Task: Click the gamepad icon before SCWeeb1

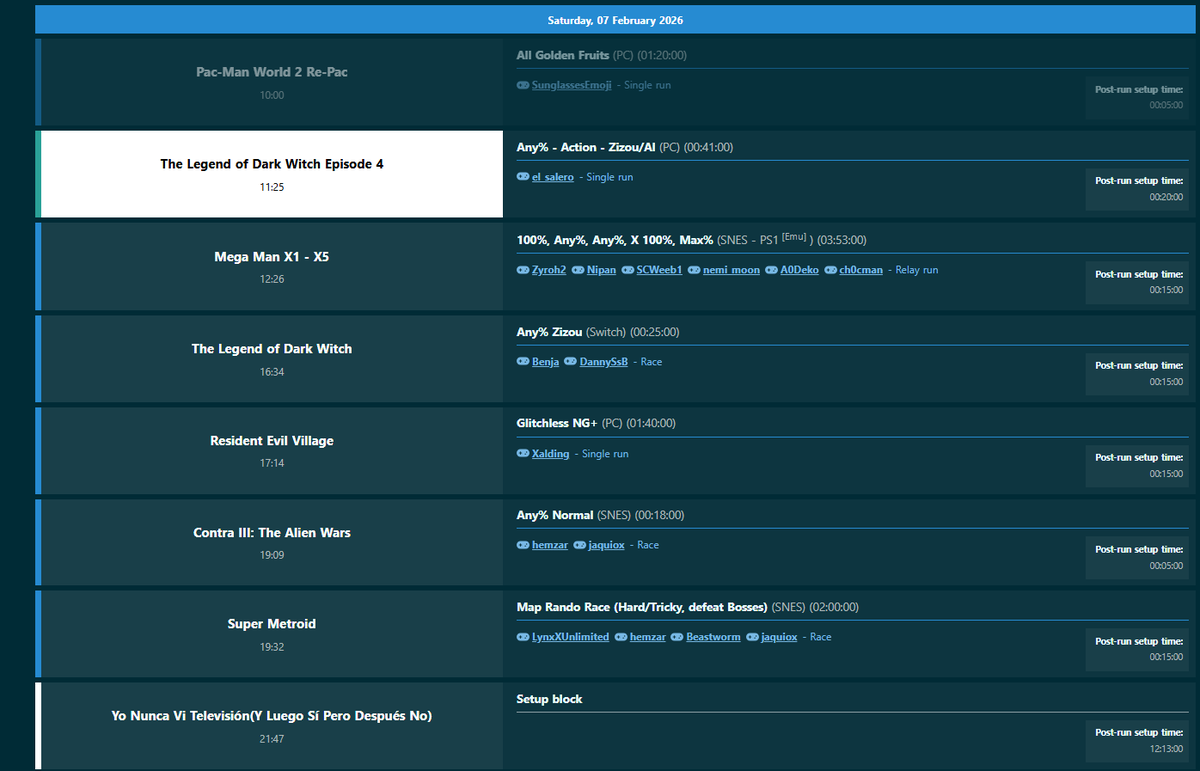Action: 627,270
